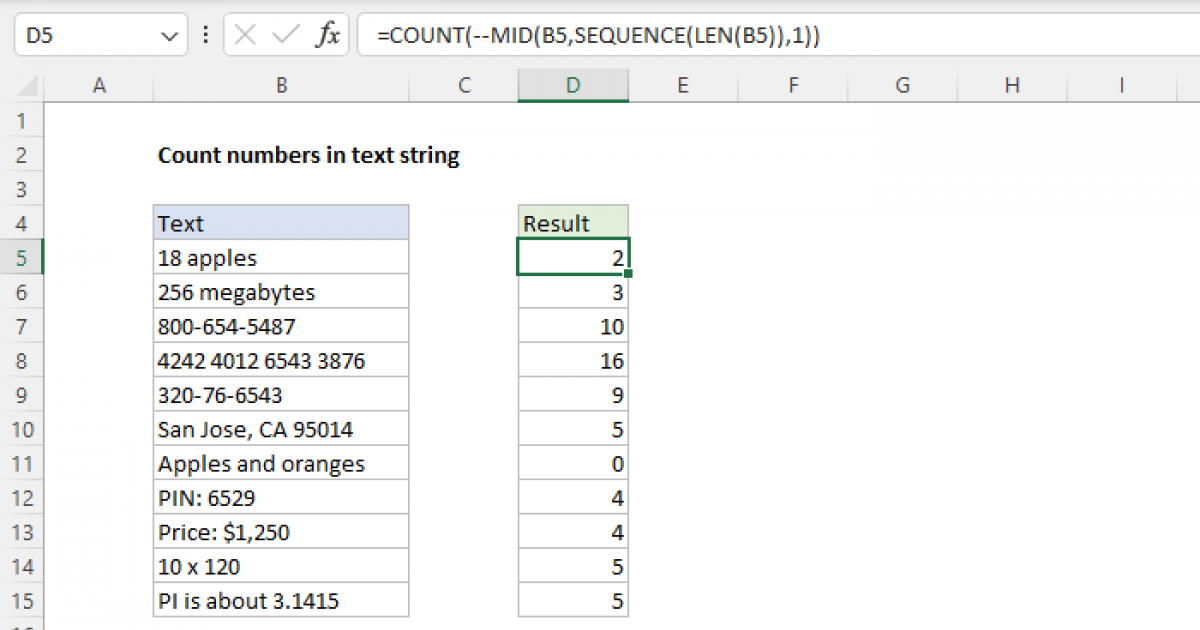
Task: Select column B header
Action: [x=281, y=85]
